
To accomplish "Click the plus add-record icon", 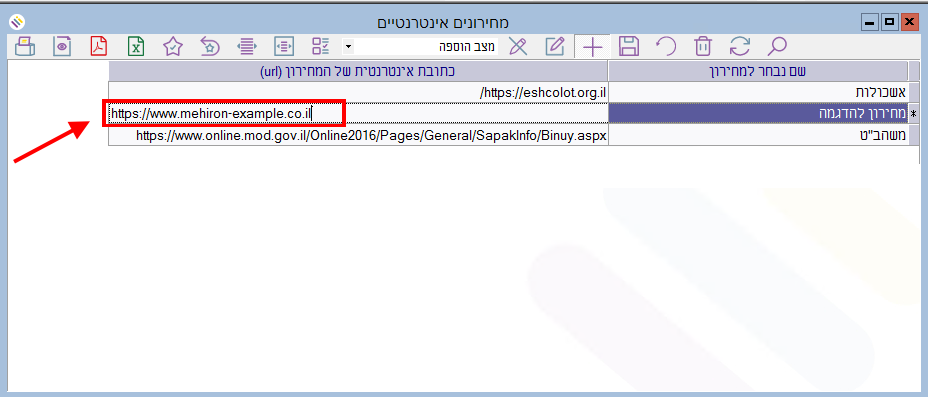I will (592, 47).
